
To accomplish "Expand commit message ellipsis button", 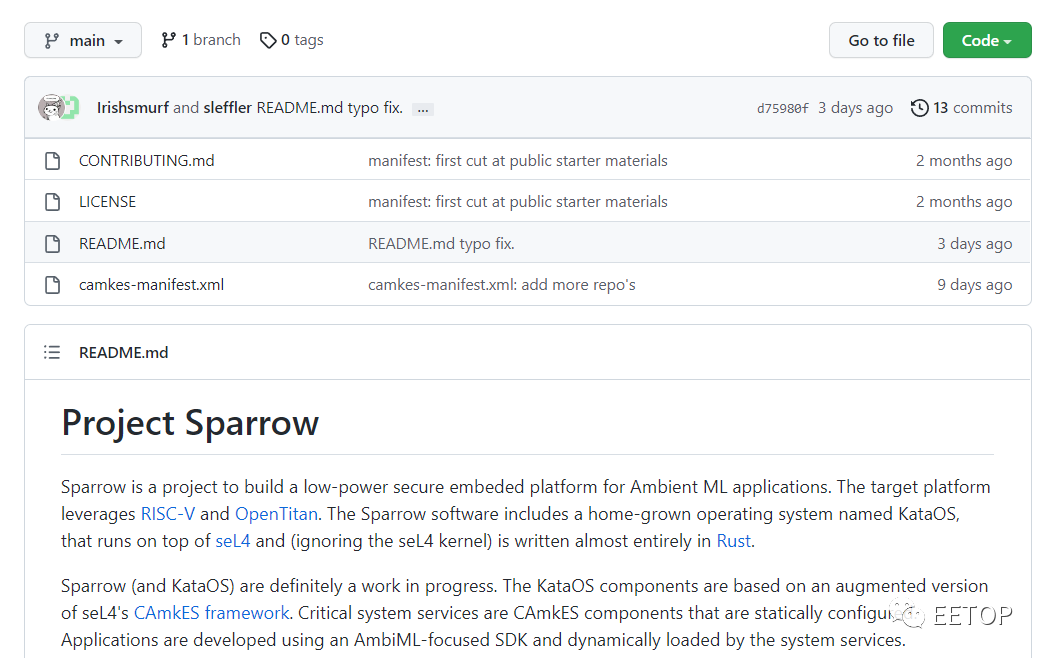I will pos(423,109).
